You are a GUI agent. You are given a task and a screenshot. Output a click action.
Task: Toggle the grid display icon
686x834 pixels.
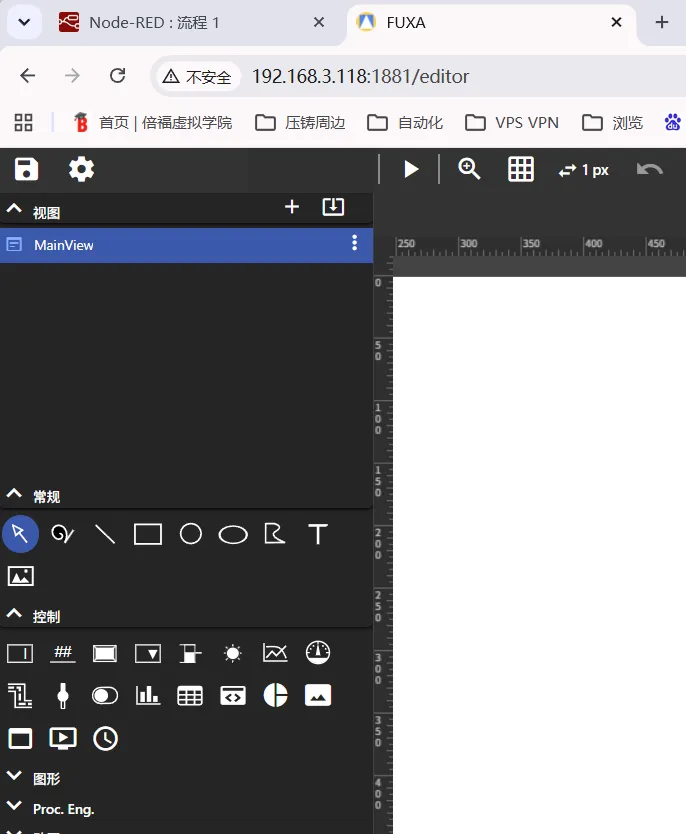[521, 170]
